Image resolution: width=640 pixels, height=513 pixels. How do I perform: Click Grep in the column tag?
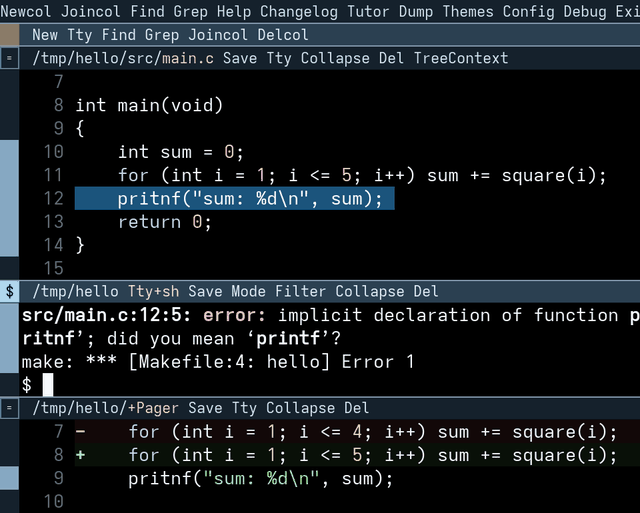pos(162,35)
